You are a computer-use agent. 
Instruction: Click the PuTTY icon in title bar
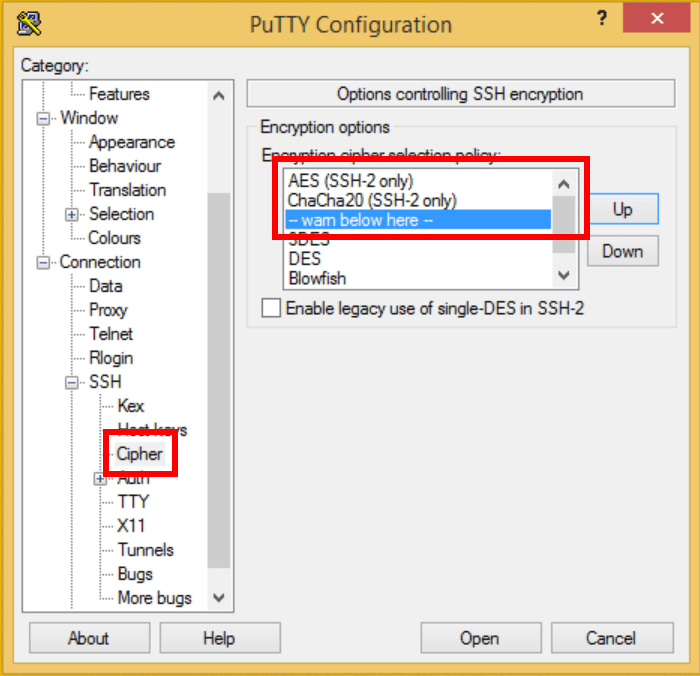click(29, 23)
